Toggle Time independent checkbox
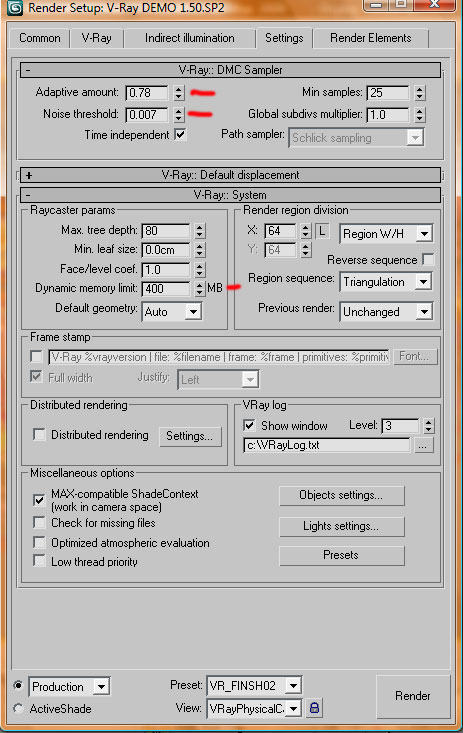463x733 pixels. (x=180, y=135)
